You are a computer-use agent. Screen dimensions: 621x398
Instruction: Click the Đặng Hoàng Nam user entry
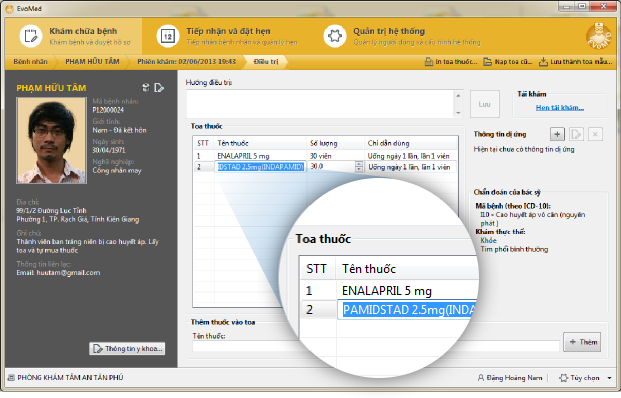click(510, 378)
